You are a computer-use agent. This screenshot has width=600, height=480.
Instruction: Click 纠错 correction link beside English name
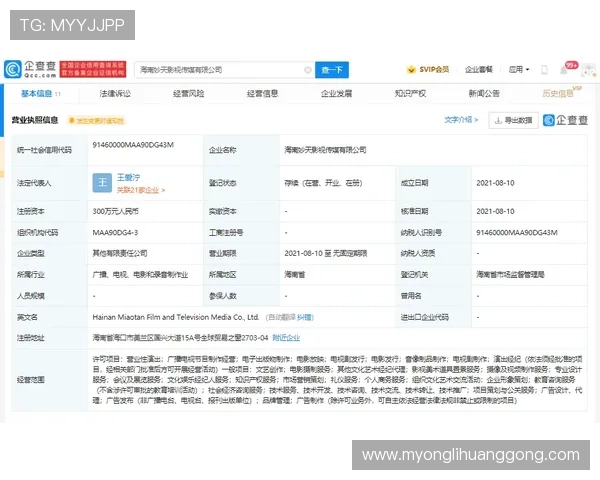[x=304, y=317]
